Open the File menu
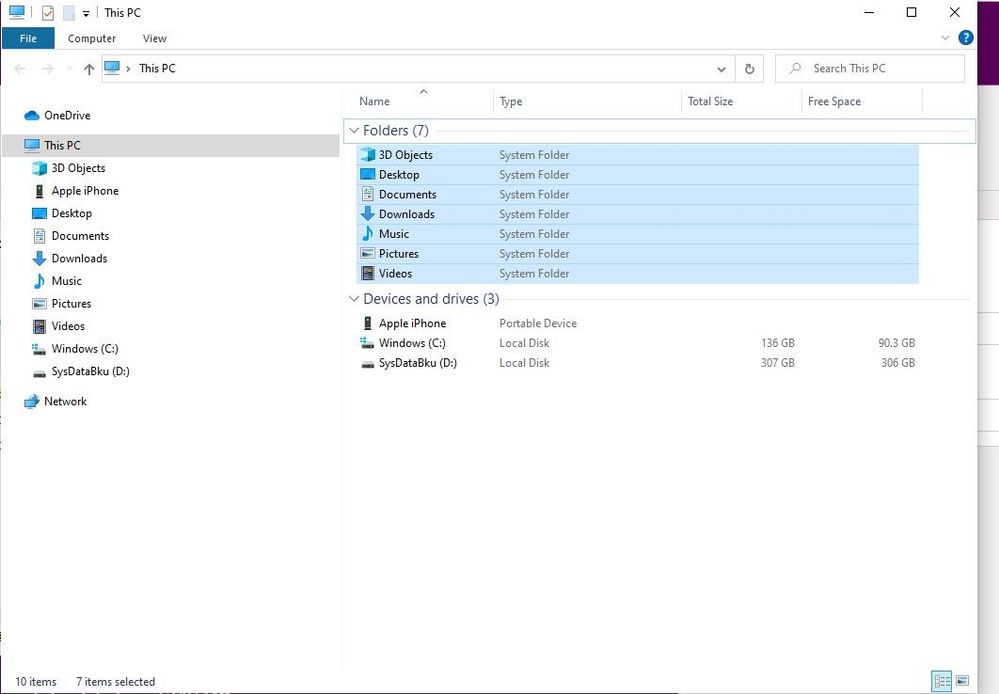This screenshot has height=694, width=999. [x=28, y=37]
